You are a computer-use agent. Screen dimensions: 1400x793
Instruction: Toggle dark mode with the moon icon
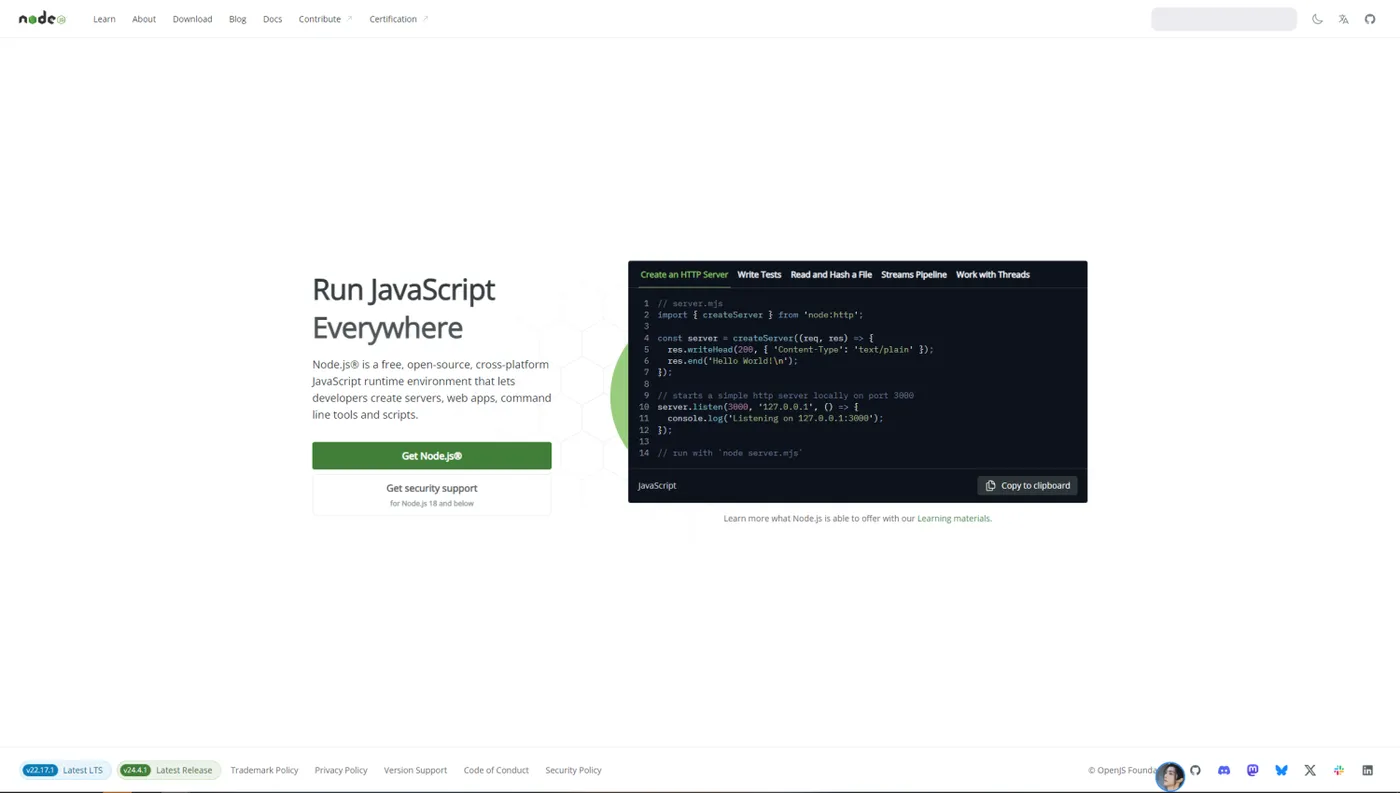pos(1317,19)
